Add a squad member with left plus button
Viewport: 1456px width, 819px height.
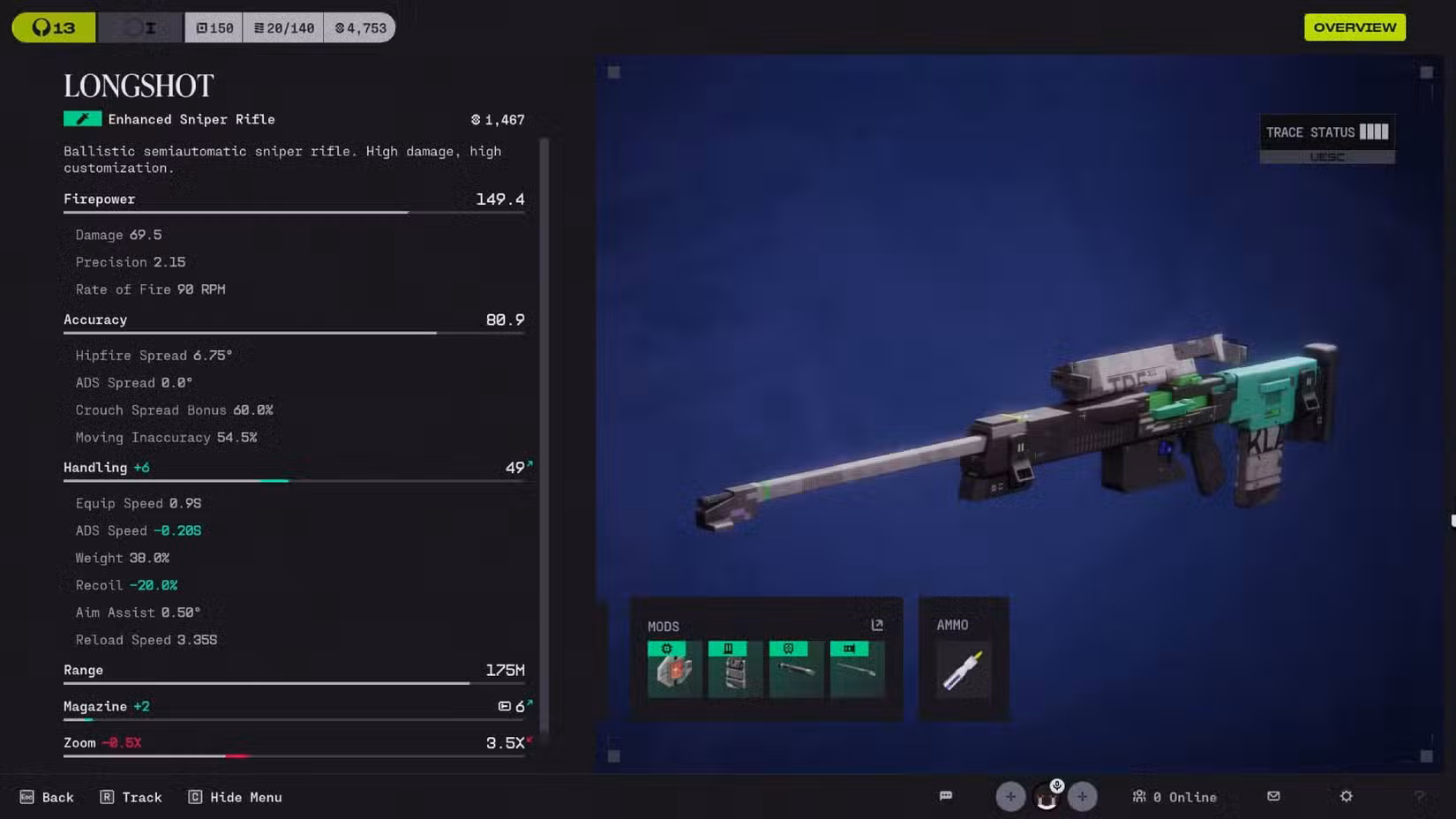tap(1010, 797)
